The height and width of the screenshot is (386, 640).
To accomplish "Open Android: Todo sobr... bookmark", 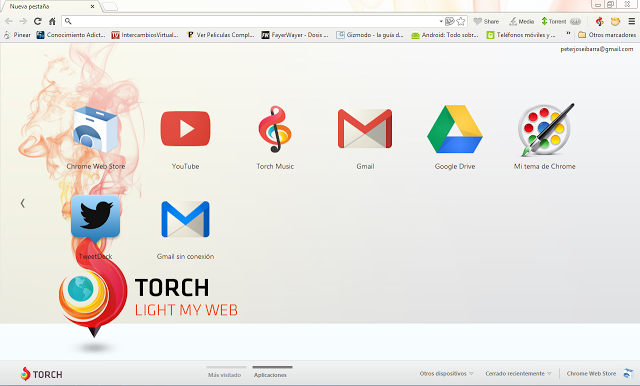I will (x=444, y=35).
